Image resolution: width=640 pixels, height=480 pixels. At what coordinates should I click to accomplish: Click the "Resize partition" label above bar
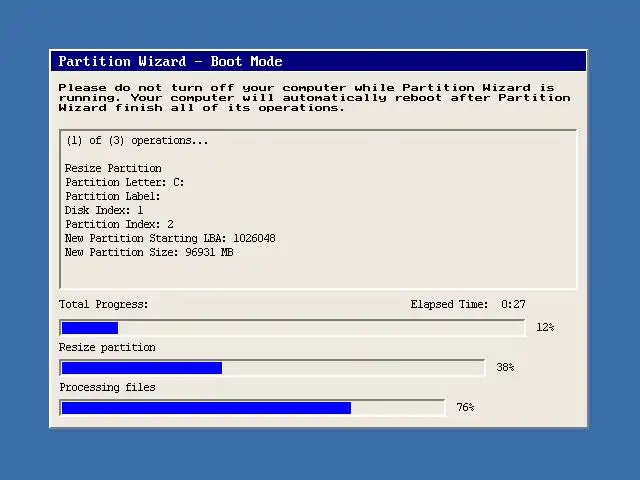(x=107, y=347)
